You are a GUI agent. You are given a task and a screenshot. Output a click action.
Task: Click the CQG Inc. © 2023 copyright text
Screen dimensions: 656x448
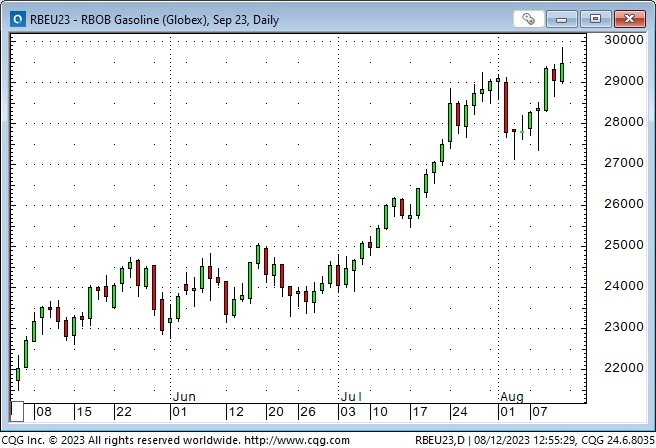pyautogui.click(x=43, y=440)
